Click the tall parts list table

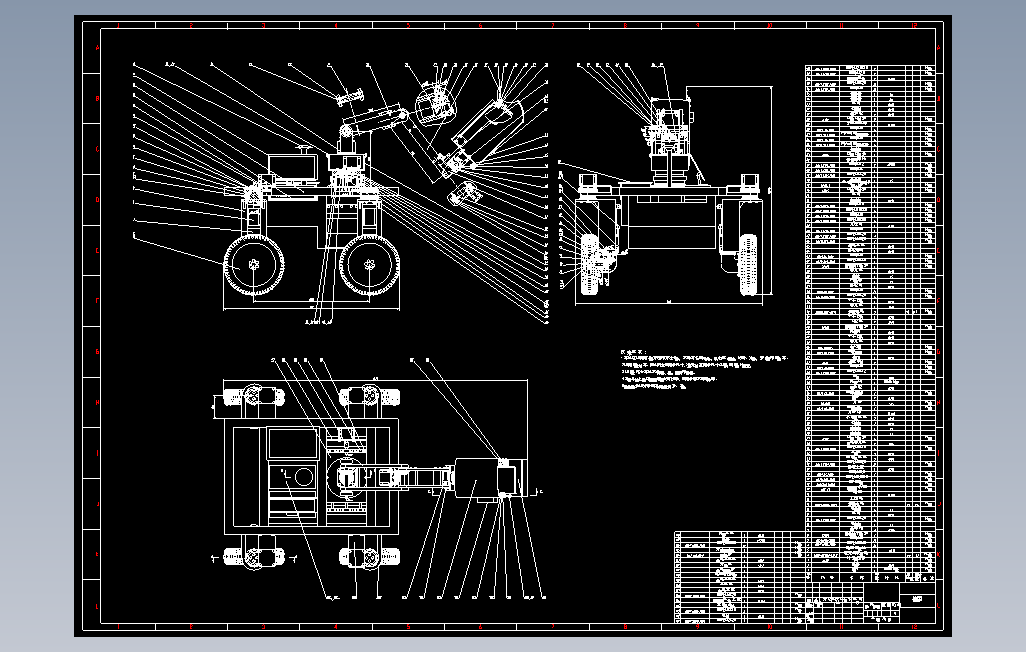[870, 322]
